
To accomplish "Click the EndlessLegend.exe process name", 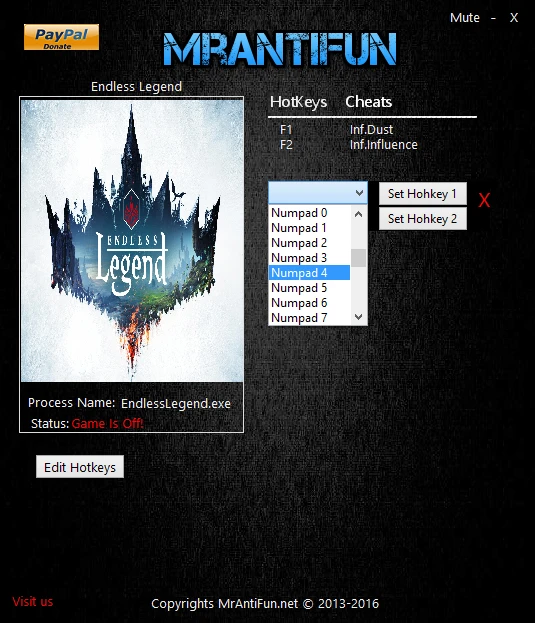I will (176, 404).
